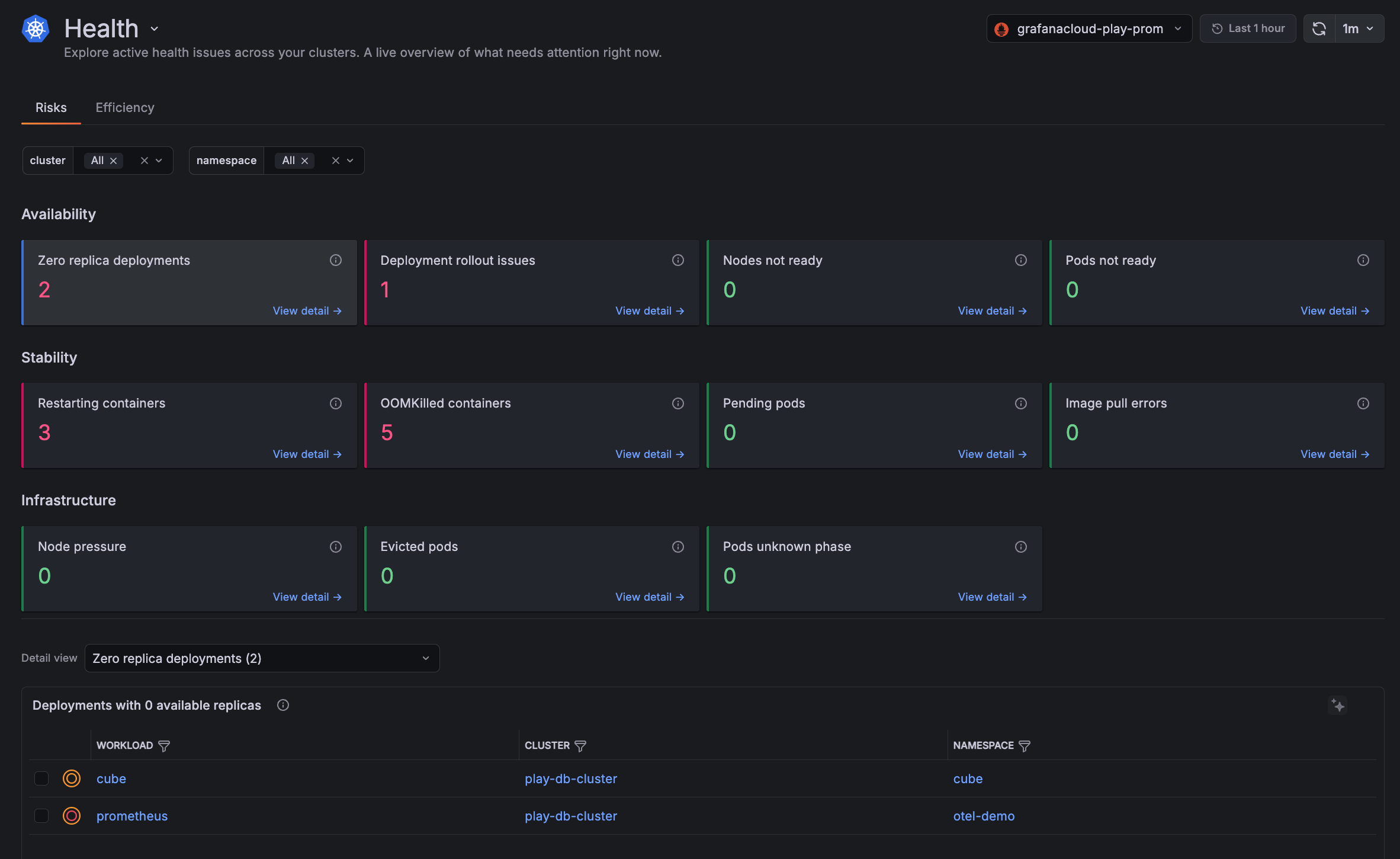Check the cube workload row checkbox

41,778
